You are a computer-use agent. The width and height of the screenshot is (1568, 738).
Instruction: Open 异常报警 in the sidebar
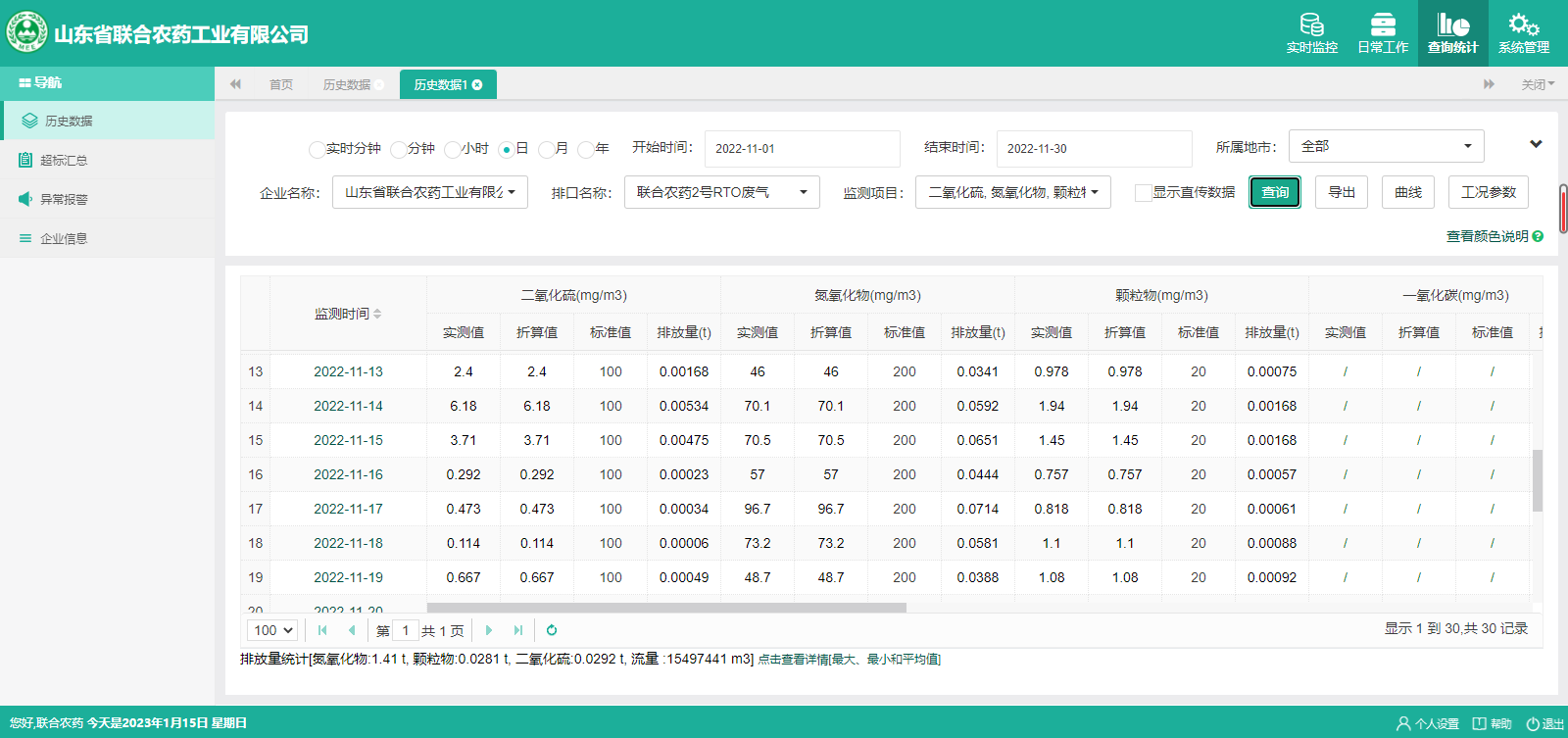[108, 199]
